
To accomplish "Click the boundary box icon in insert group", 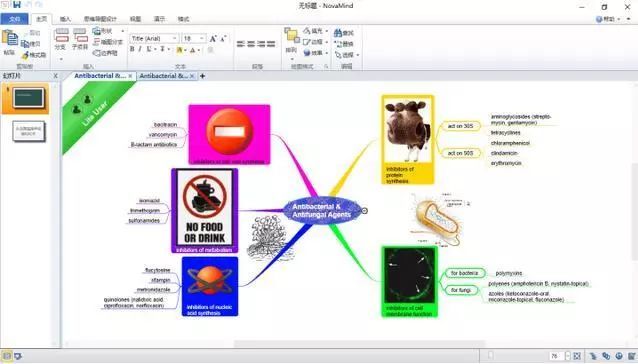I will coord(96,53).
